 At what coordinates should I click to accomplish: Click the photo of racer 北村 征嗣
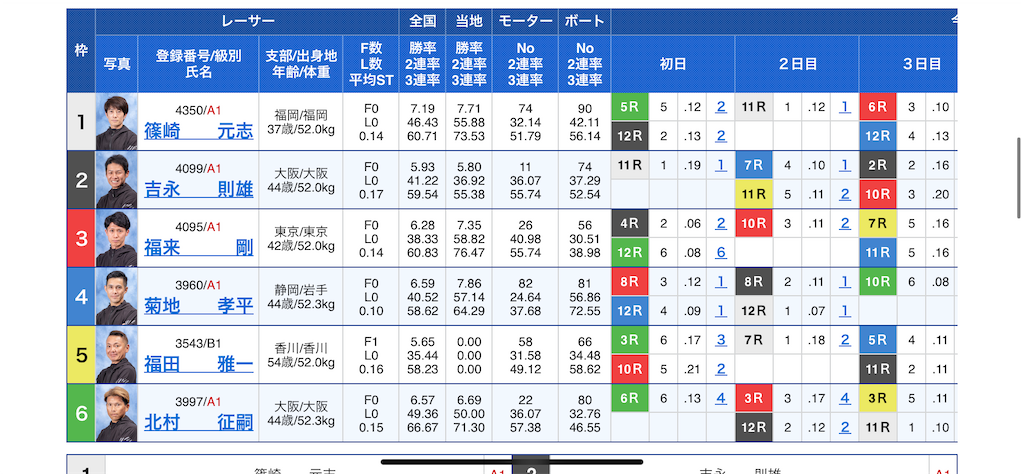coord(116,413)
